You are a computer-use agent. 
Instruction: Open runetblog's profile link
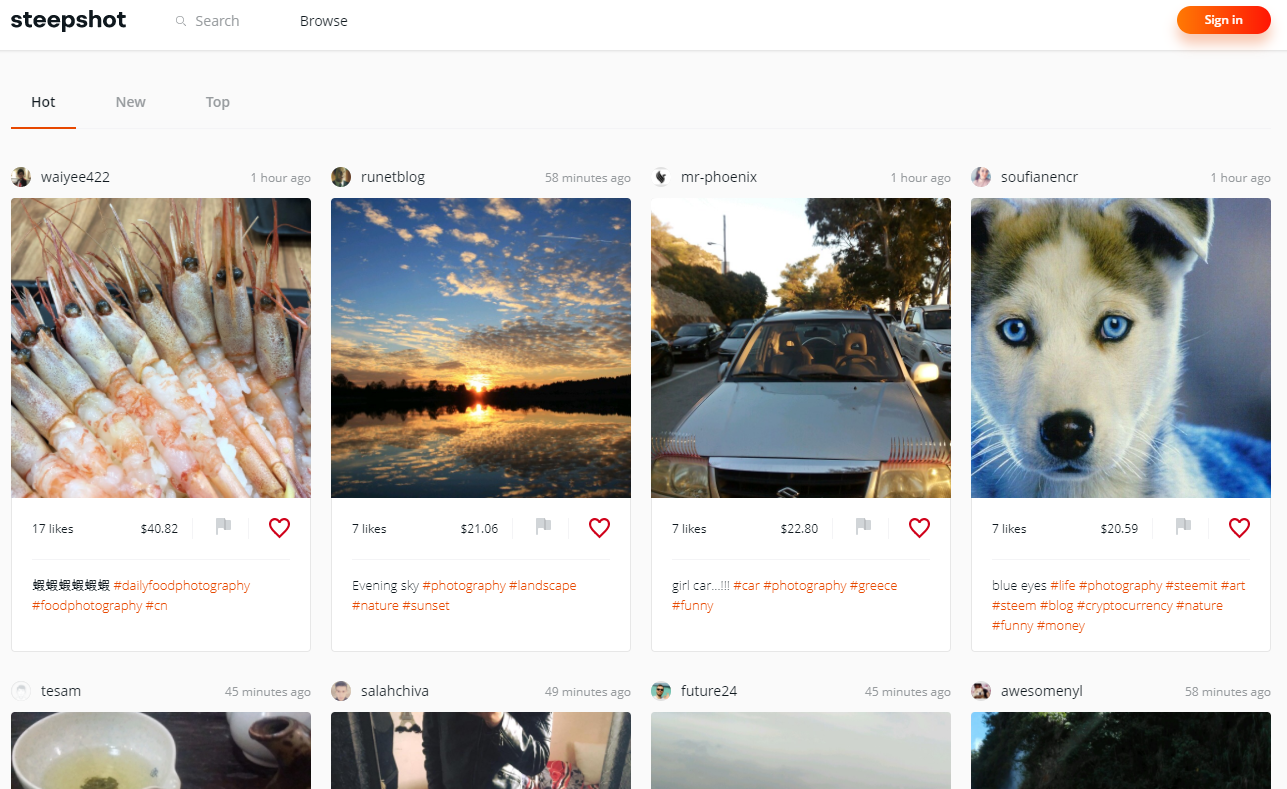coord(393,177)
